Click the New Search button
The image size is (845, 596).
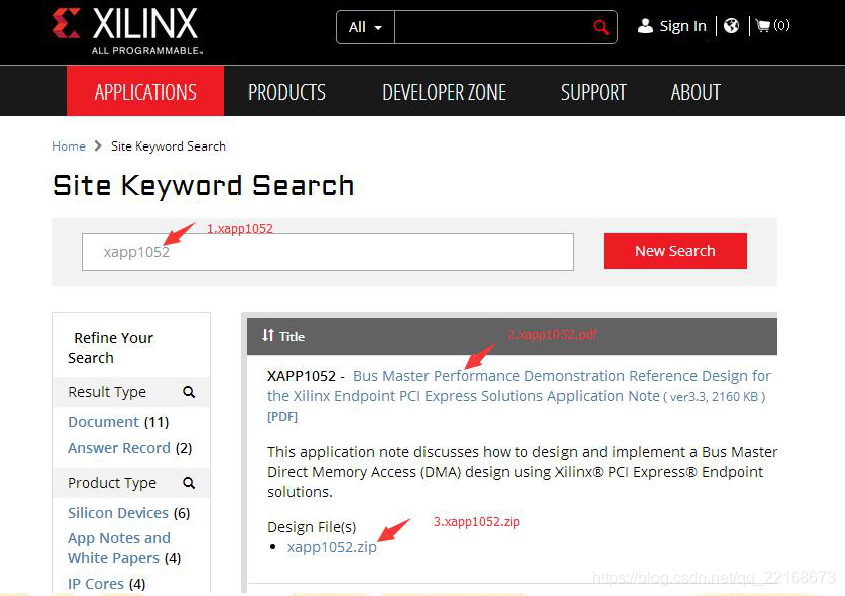coord(675,251)
